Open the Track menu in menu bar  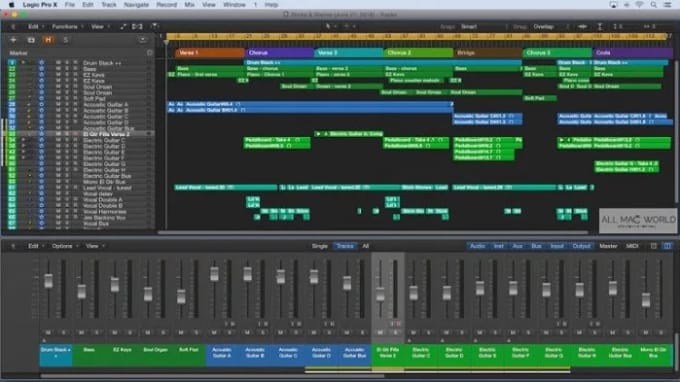(108, 5)
